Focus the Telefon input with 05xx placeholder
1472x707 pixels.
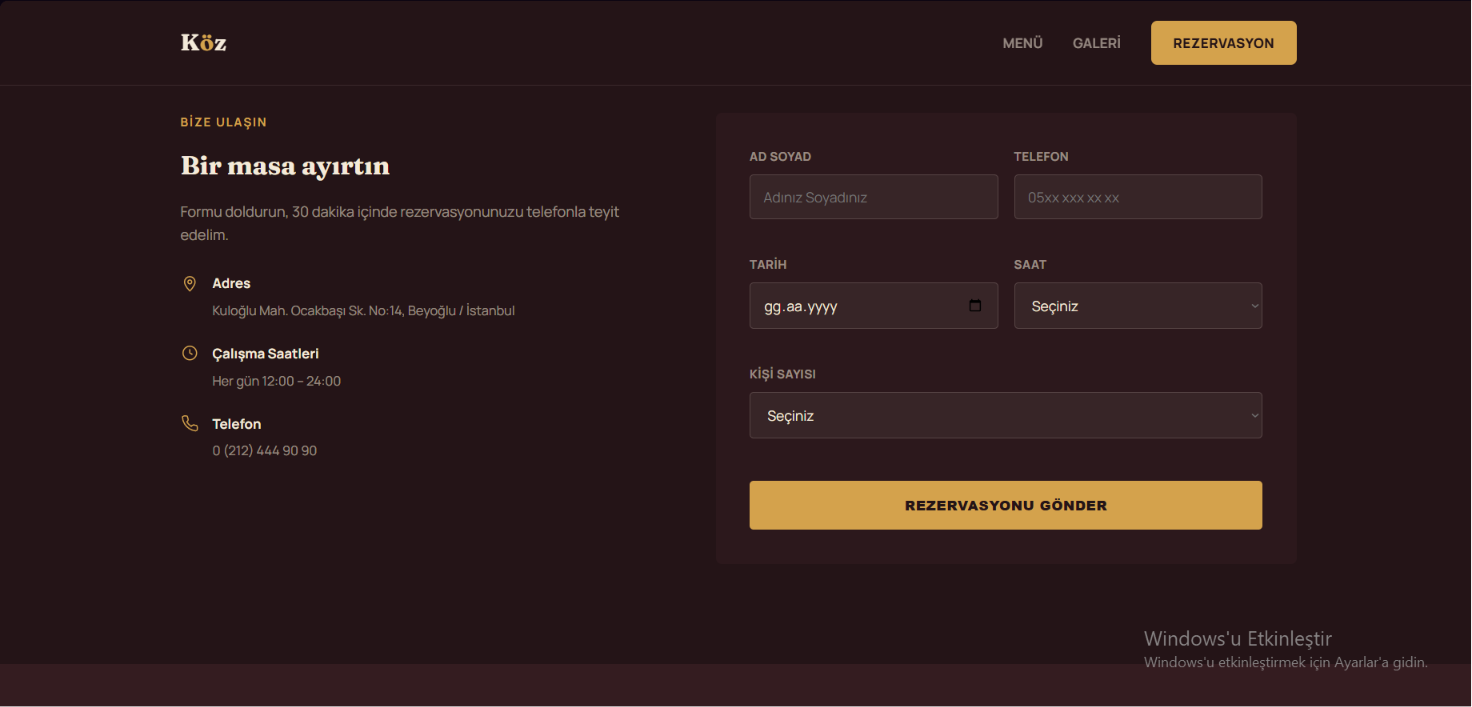click(x=1137, y=197)
